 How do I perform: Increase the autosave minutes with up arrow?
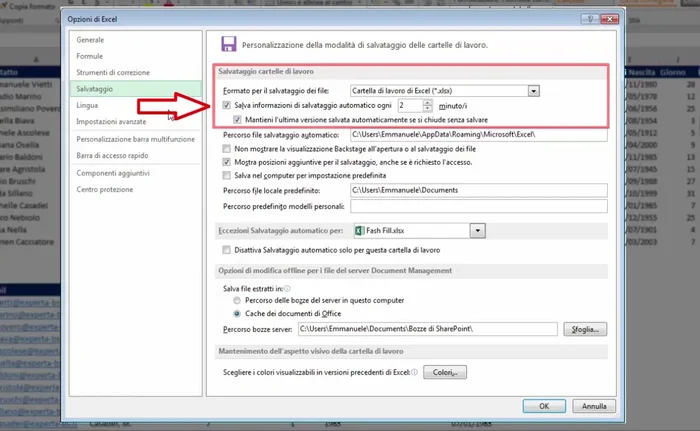click(x=428, y=101)
